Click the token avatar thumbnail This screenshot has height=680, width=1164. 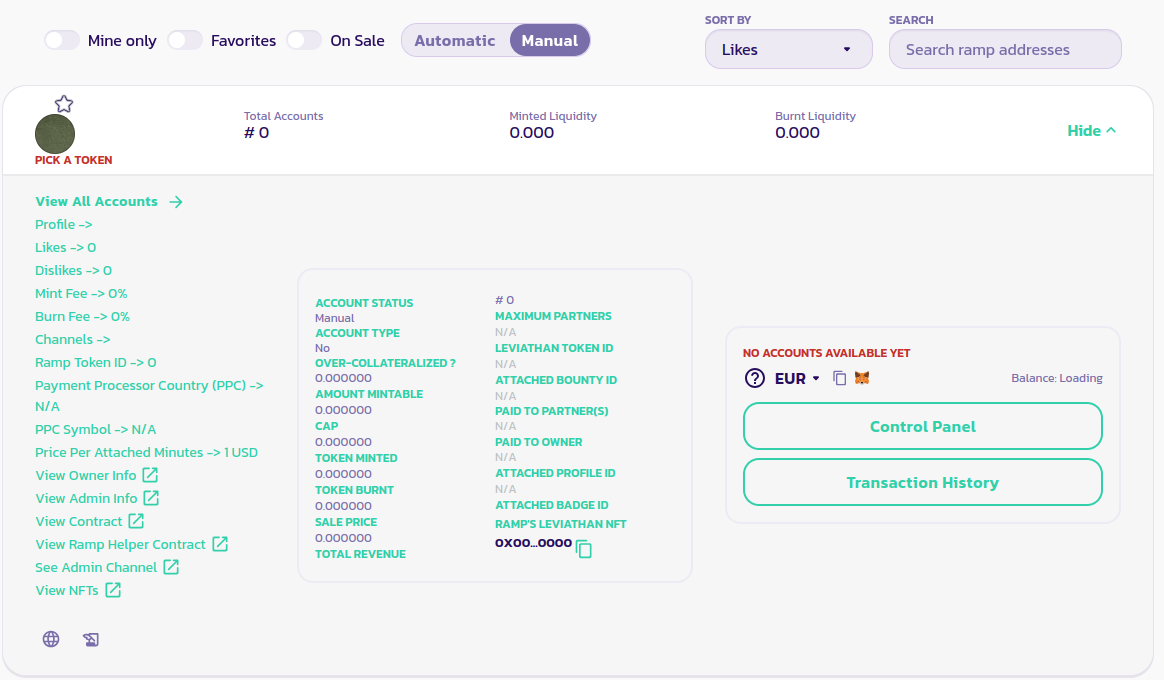[x=55, y=134]
